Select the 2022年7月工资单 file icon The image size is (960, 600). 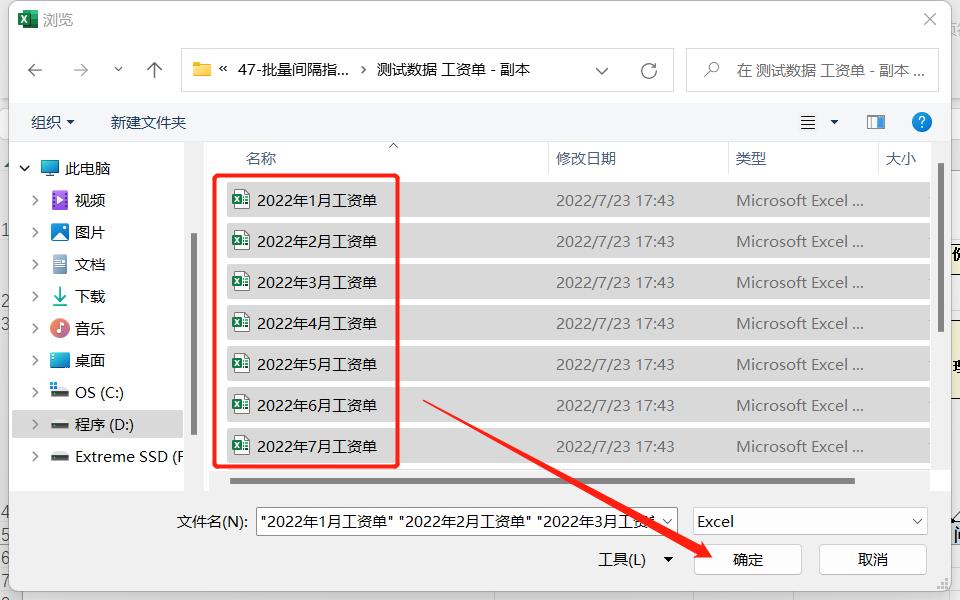tap(239, 446)
